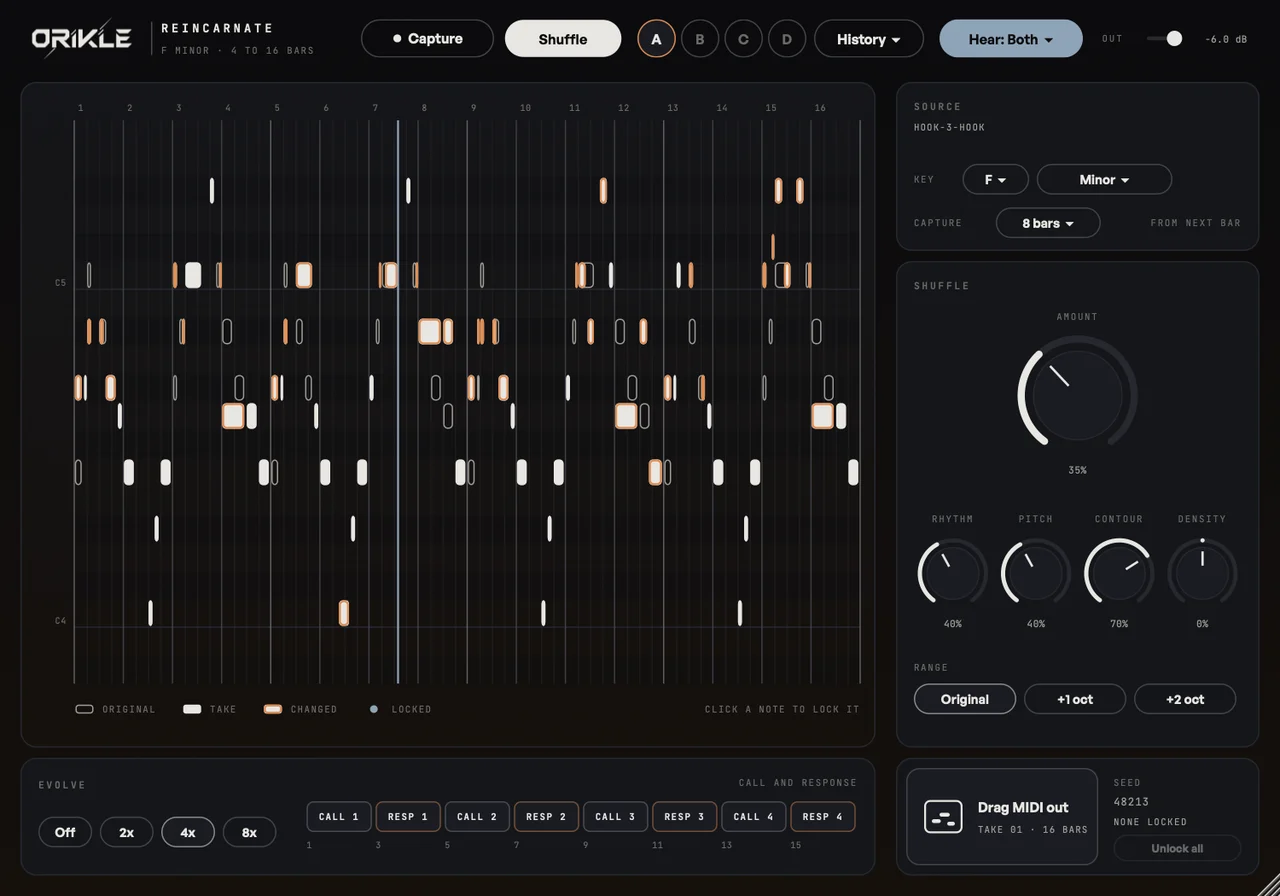Select the Original range option

pyautogui.click(x=965, y=699)
